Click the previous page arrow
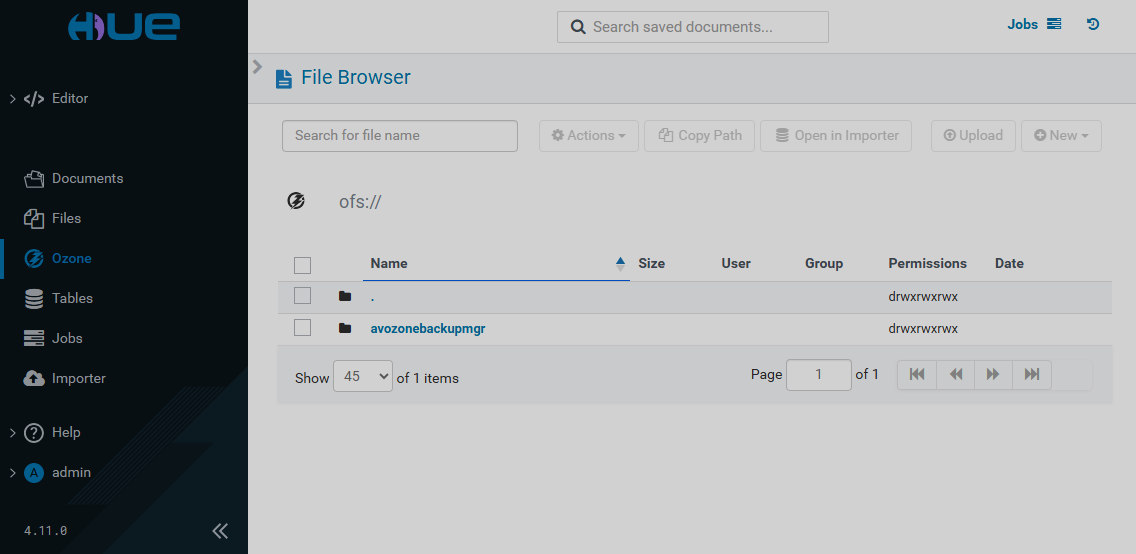 click(956, 374)
